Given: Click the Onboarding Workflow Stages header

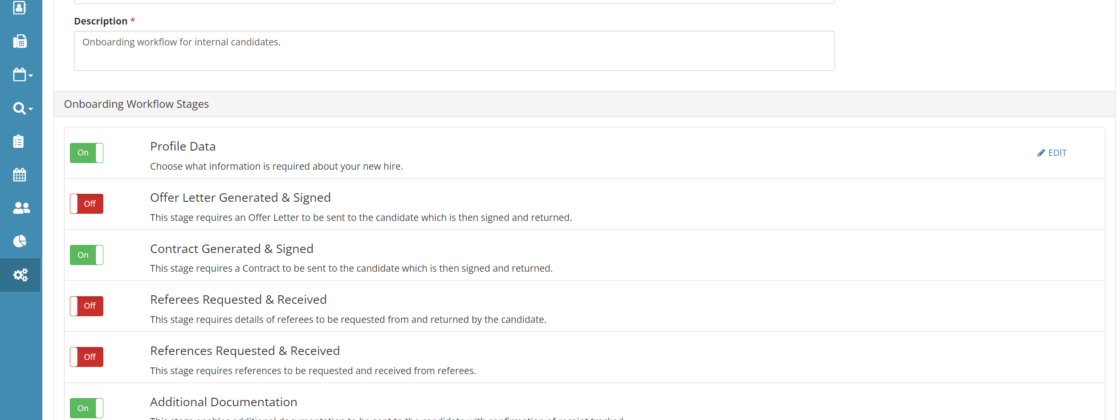Looking at the screenshot, I should (x=136, y=104).
